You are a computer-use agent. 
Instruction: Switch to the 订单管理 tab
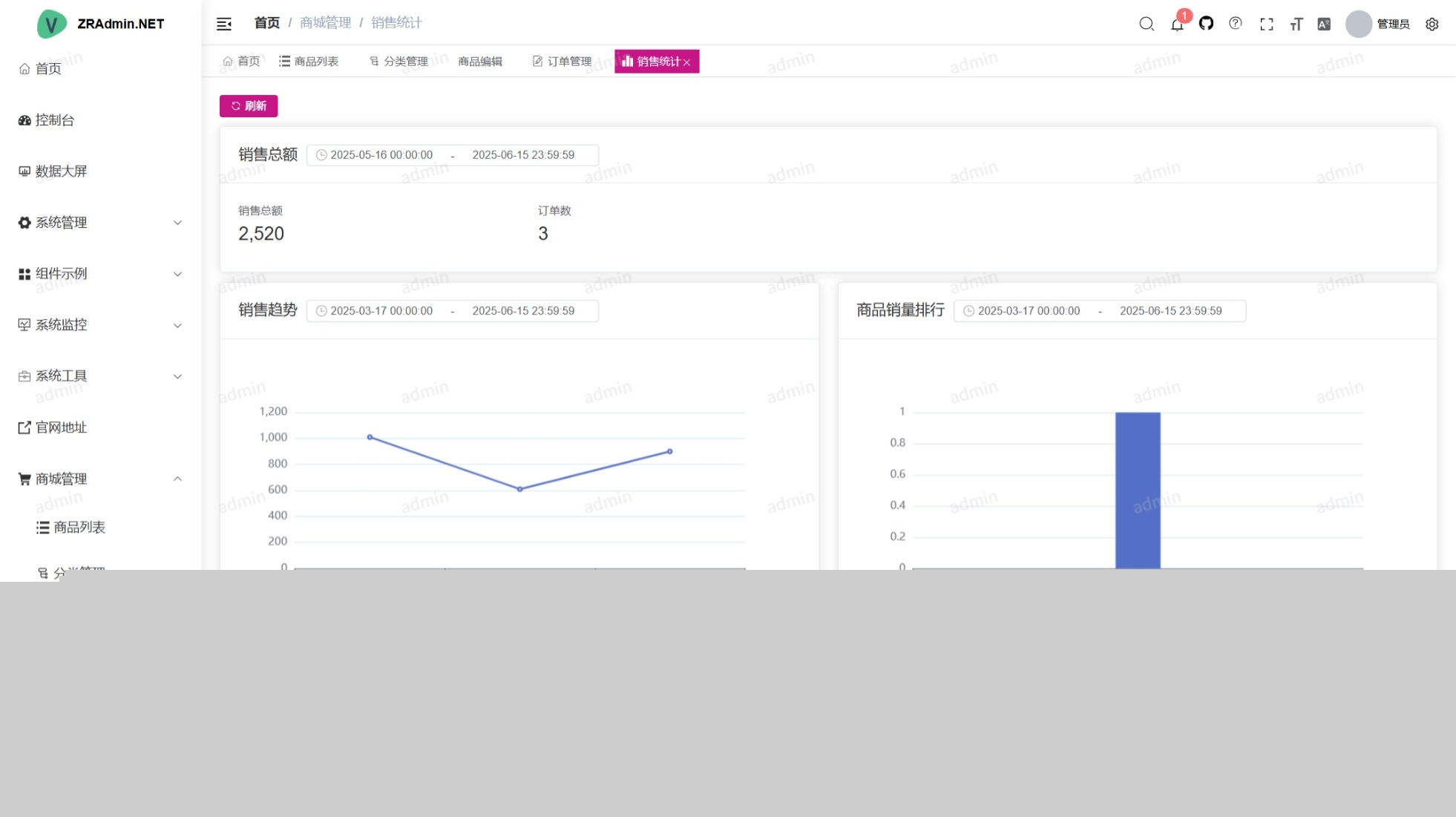click(562, 62)
